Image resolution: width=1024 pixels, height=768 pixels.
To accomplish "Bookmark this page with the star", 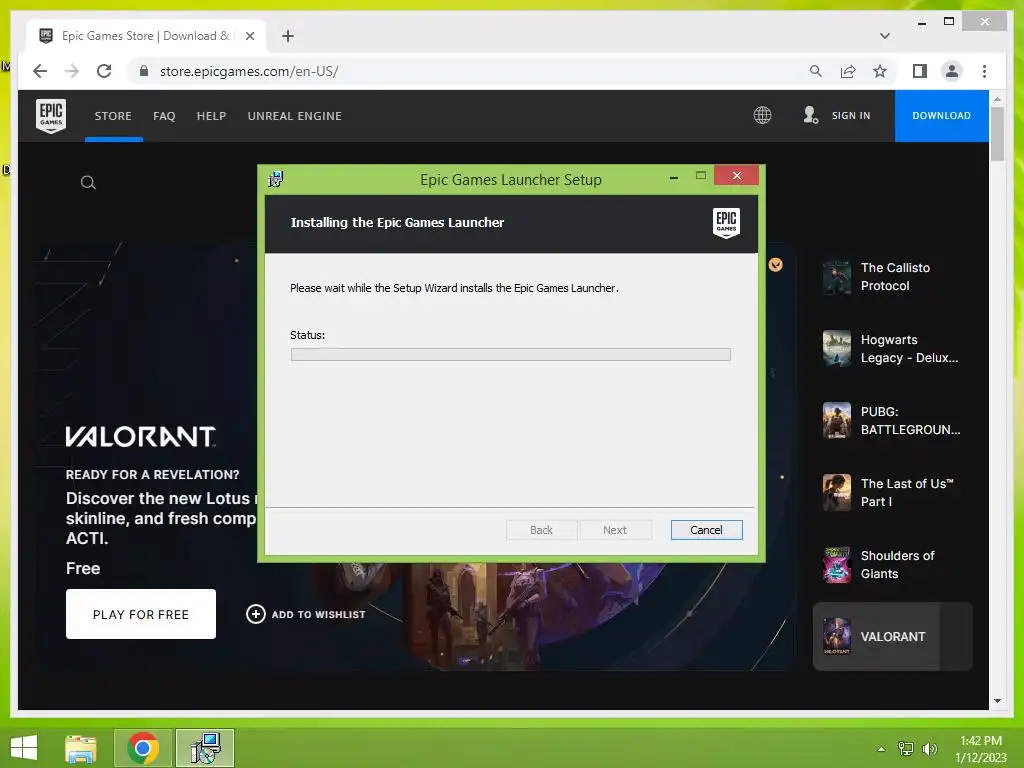I will [x=880, y=71].
